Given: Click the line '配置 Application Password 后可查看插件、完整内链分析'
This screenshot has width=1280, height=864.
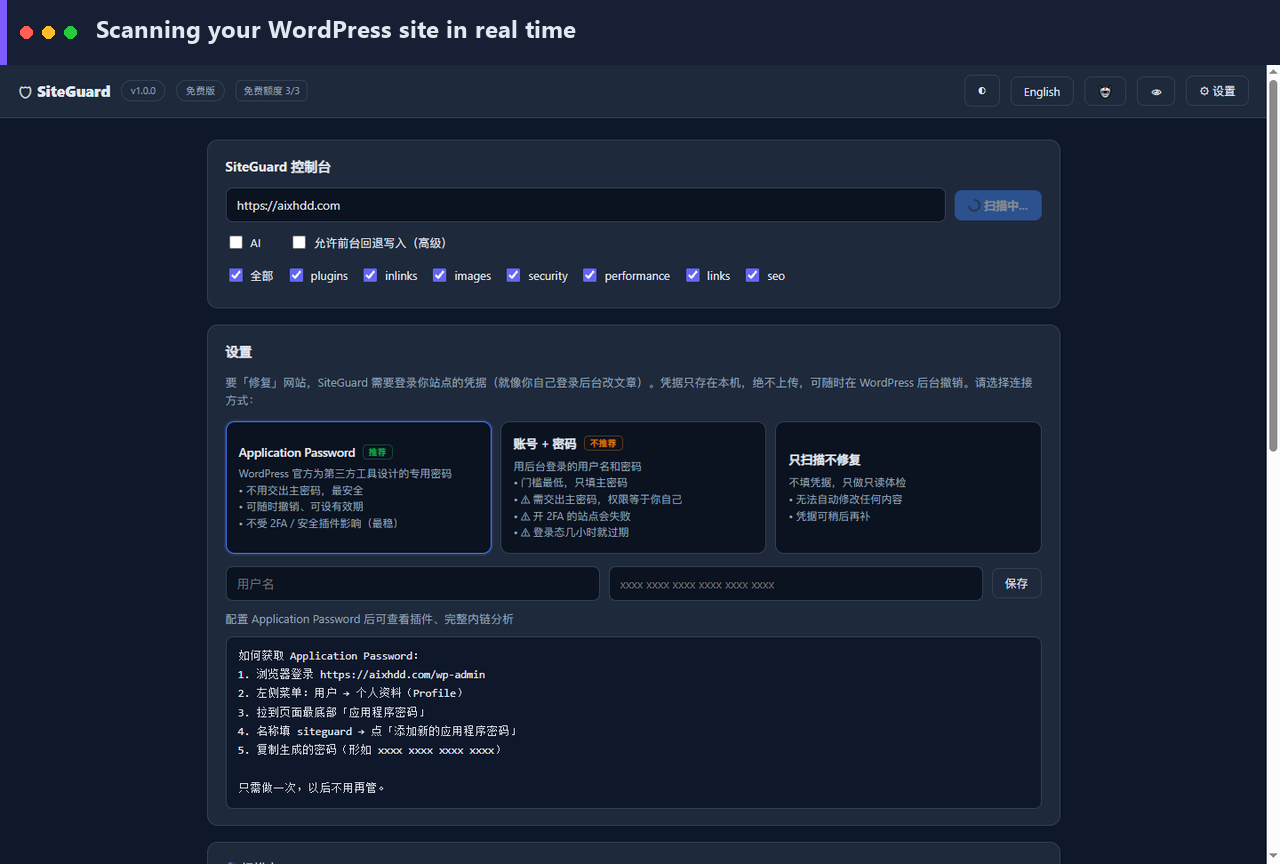Looking at the screenshot, I should click(x=370, y=619).
